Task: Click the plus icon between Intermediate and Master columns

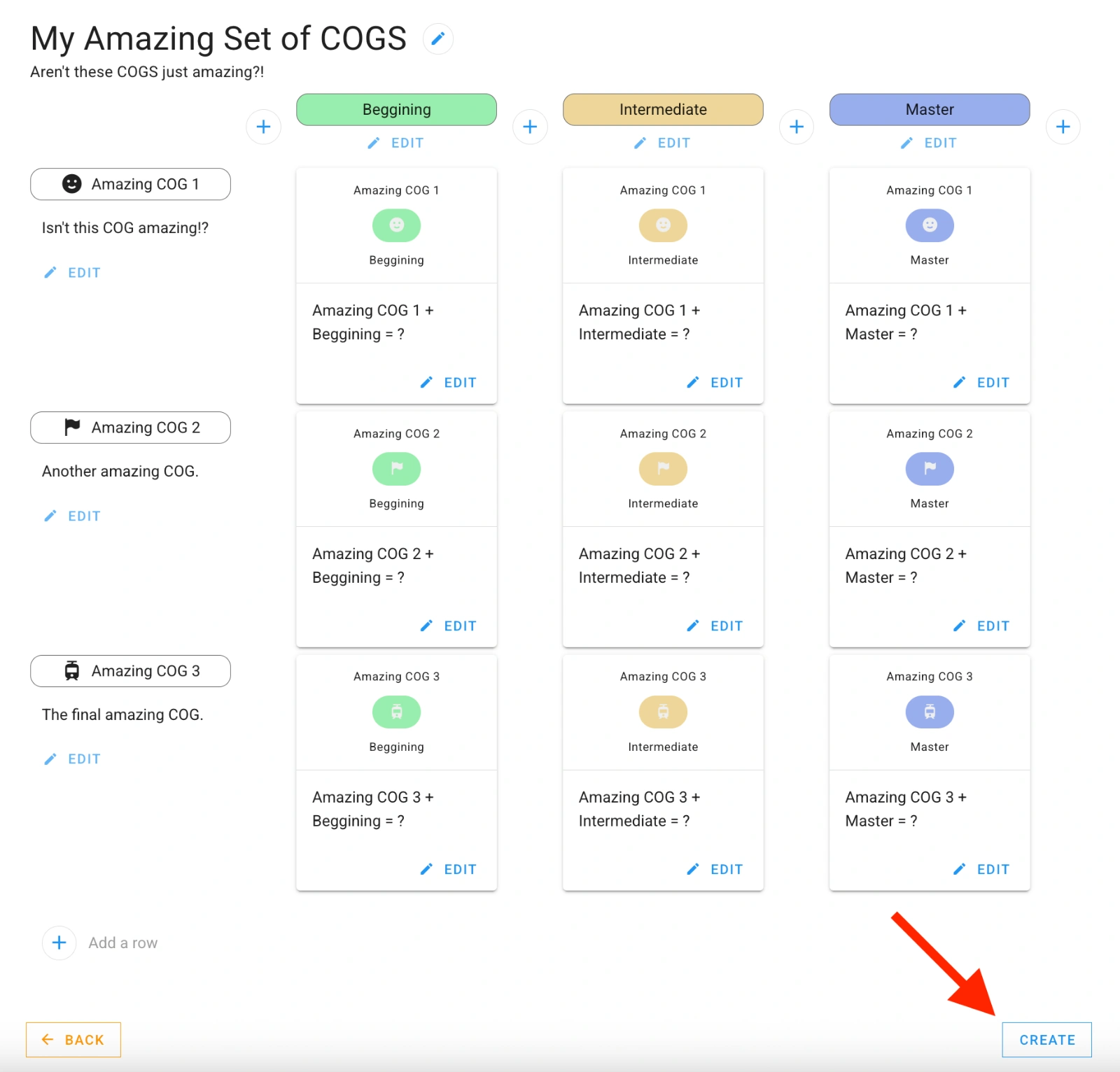Action: (797, 127)
